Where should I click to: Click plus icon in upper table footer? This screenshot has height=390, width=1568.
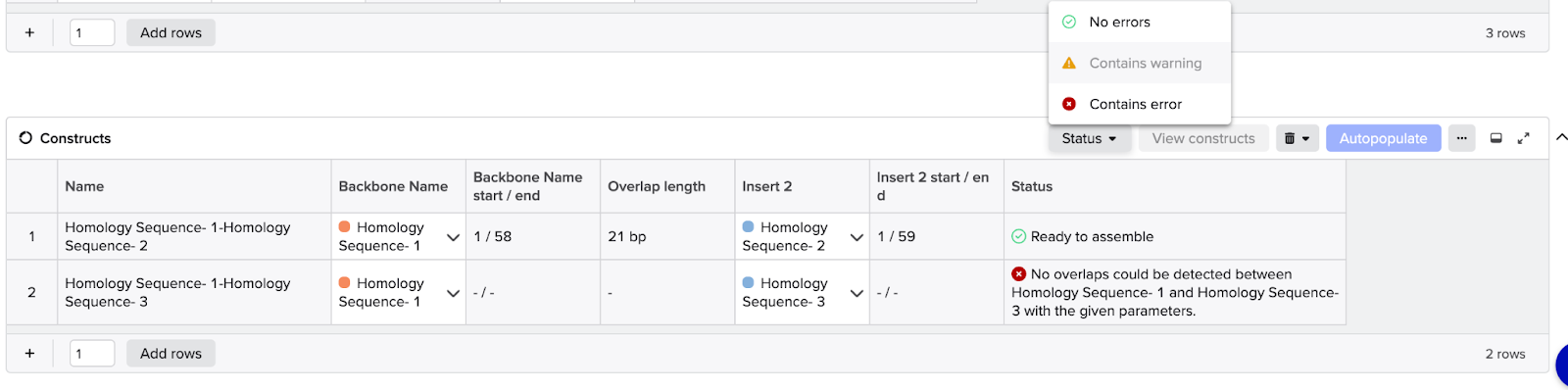(x=29, y=32)
